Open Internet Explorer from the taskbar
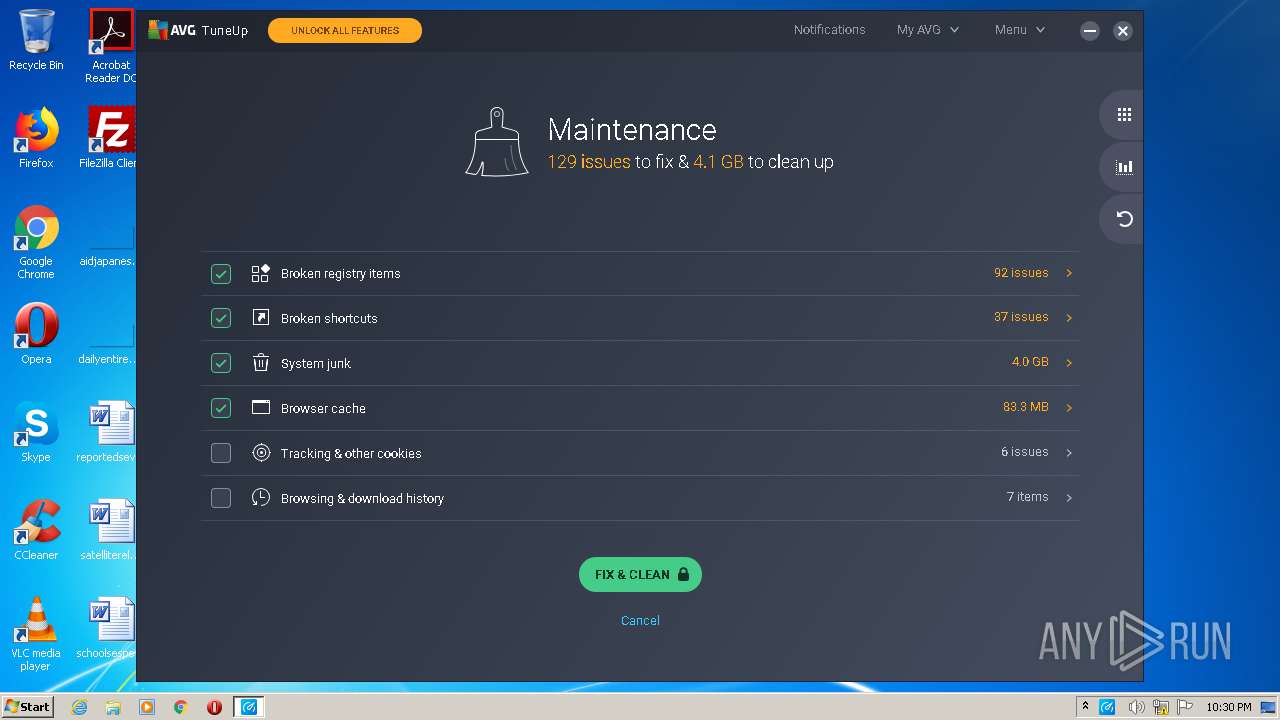 79,707
